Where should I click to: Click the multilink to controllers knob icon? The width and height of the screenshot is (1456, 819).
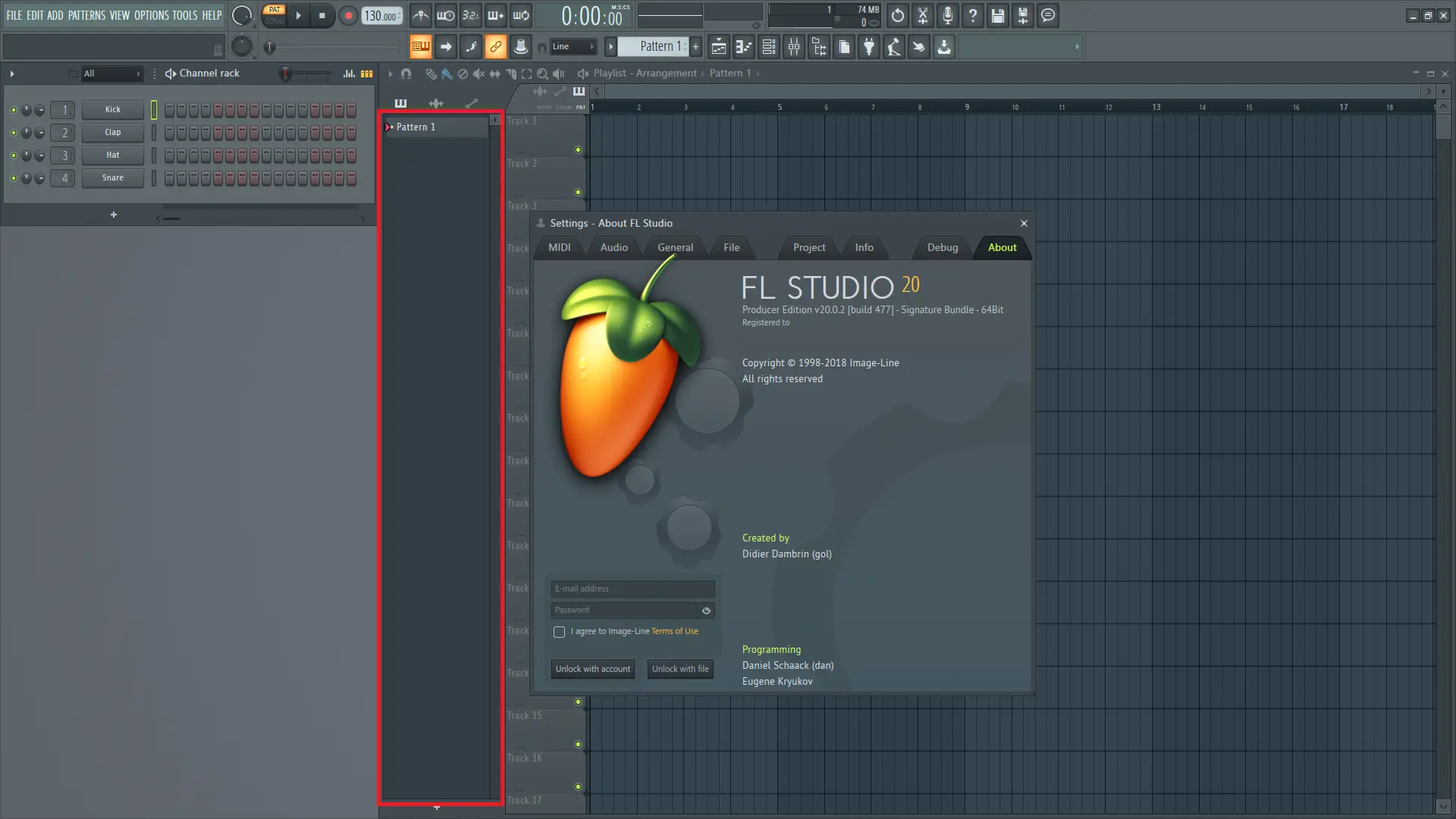[521, 47]
